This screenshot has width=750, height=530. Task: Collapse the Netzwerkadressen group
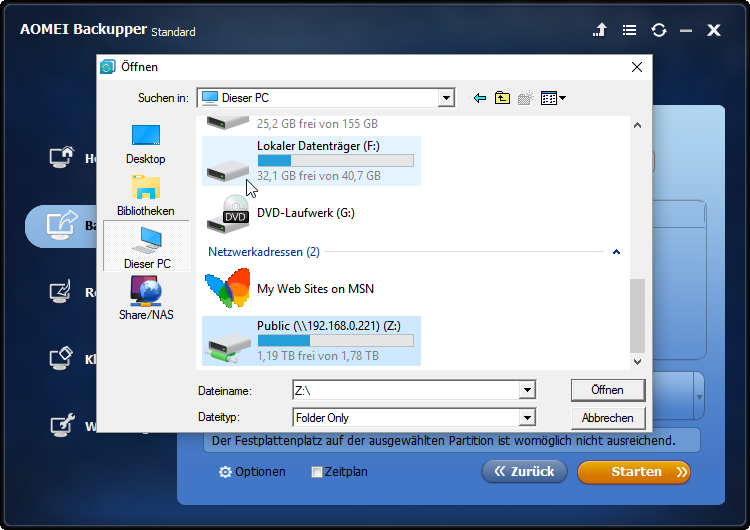(617, 252)
